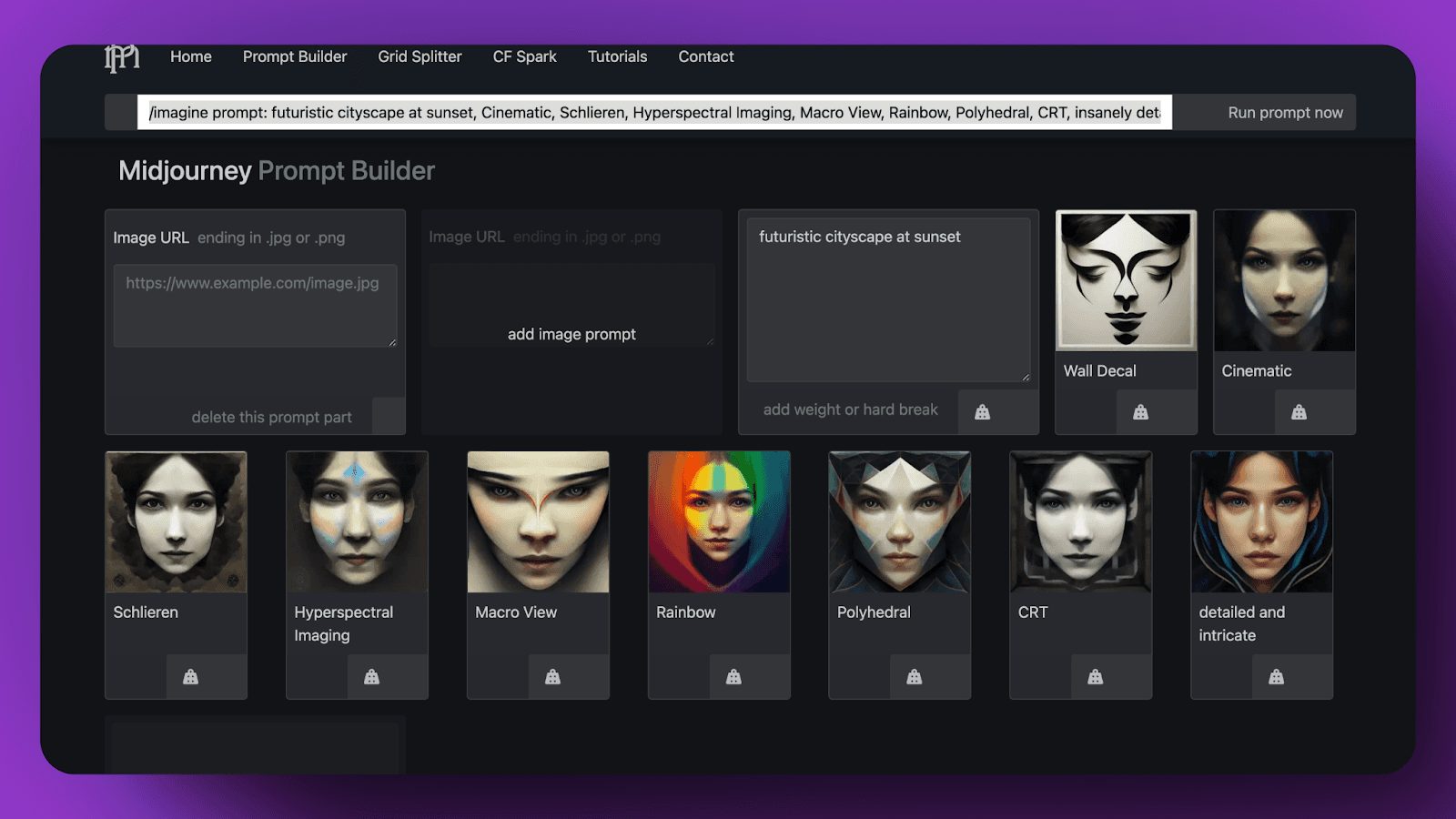This screenshot has height=819, width=1456.
Task: Select the Macro View thumbnail image
Action: (538, 522)
